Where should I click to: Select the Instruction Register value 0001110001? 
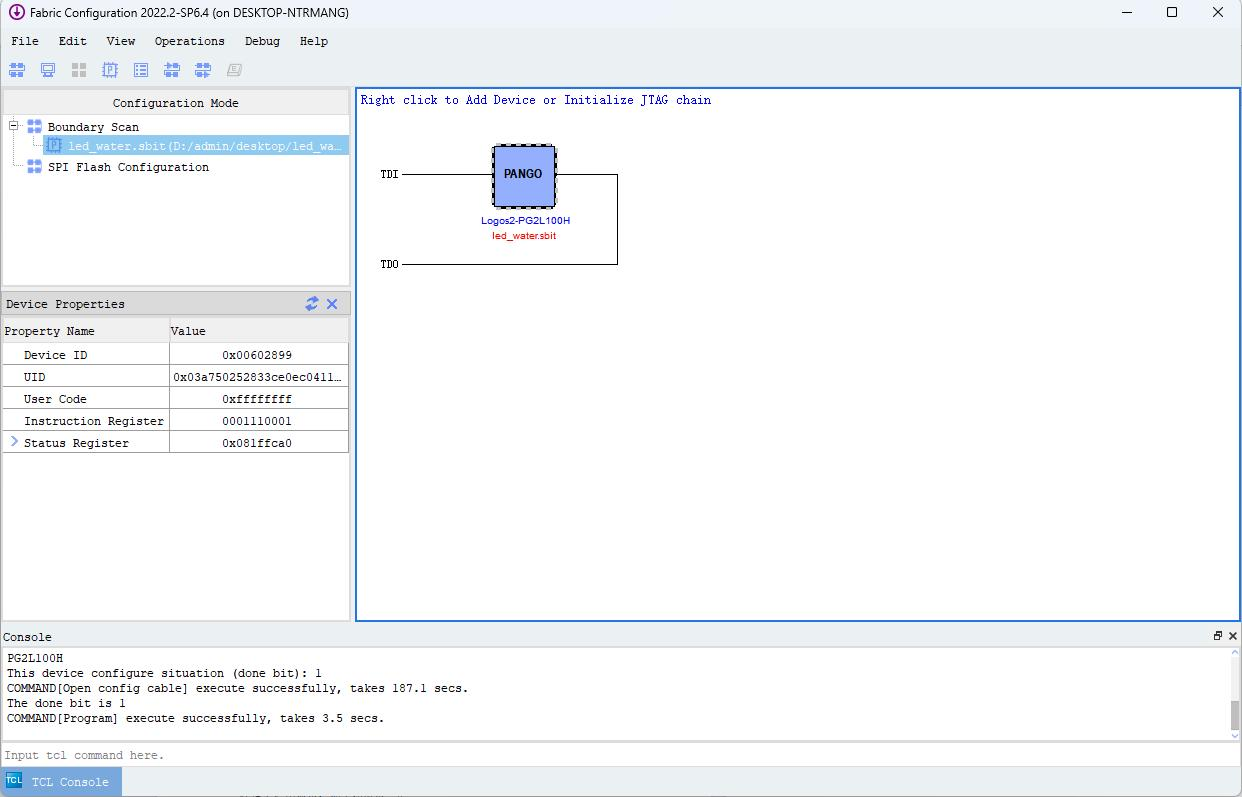257,421
